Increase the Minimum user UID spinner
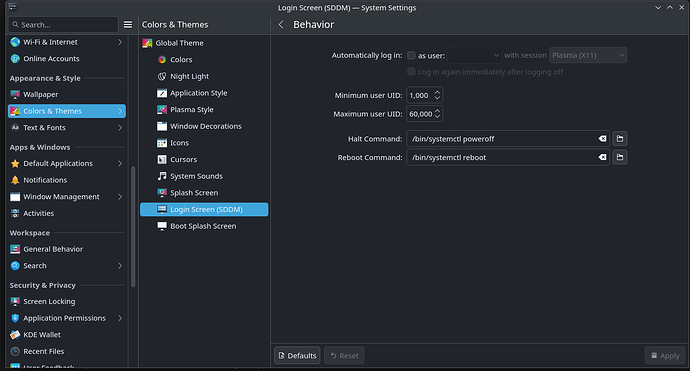690x371 pixels. (x=437, y=92)
